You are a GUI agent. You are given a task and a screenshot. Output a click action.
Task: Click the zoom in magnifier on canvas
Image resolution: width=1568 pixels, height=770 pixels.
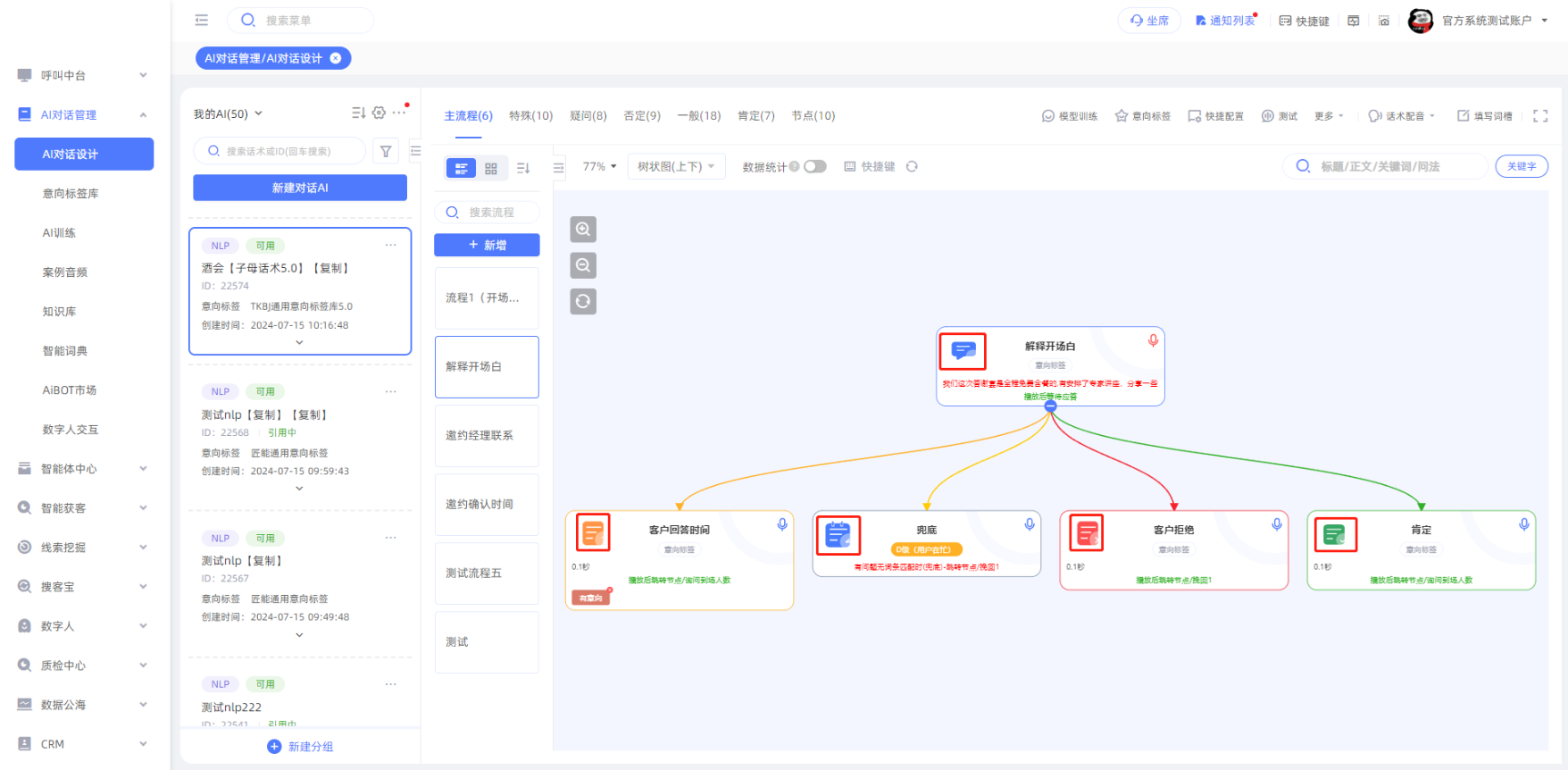(583, 230)
